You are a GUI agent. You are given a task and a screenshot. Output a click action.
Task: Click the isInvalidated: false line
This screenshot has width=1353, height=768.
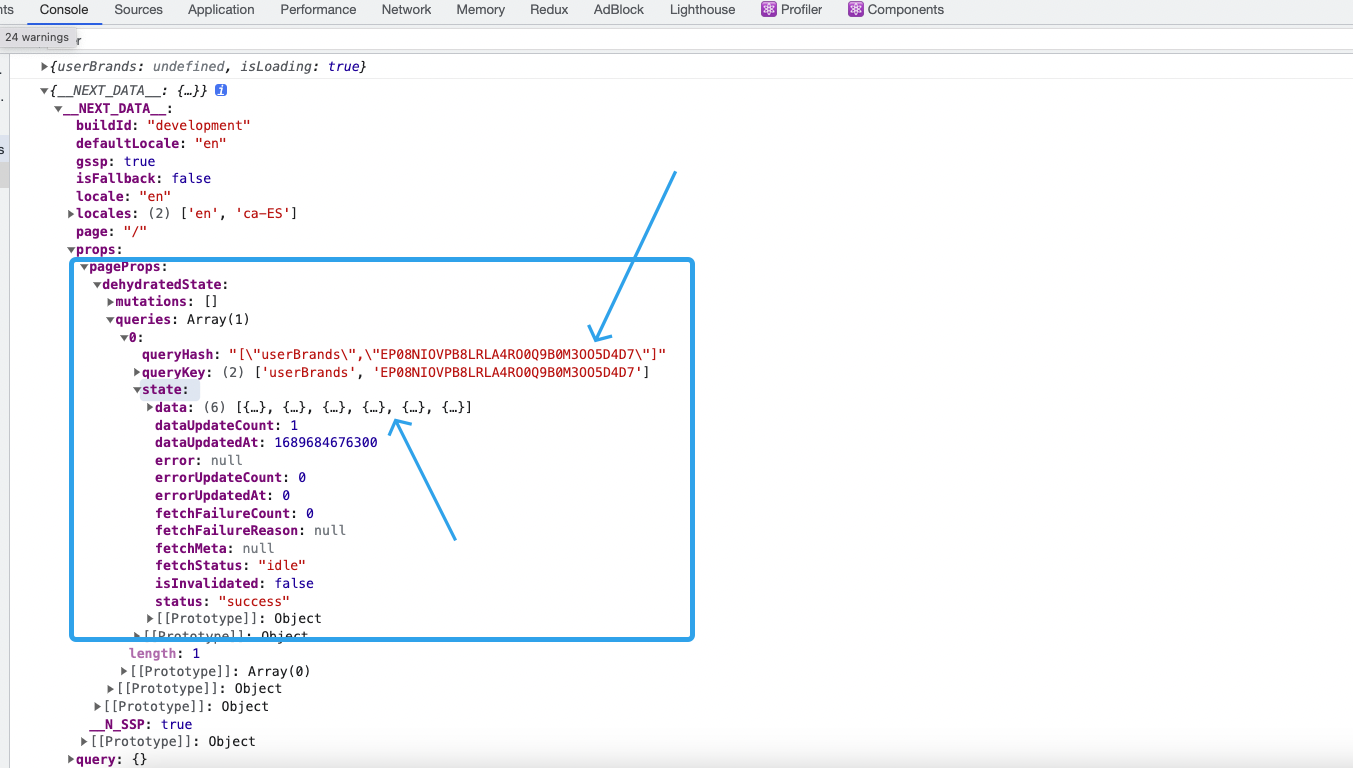coord(234,583)
